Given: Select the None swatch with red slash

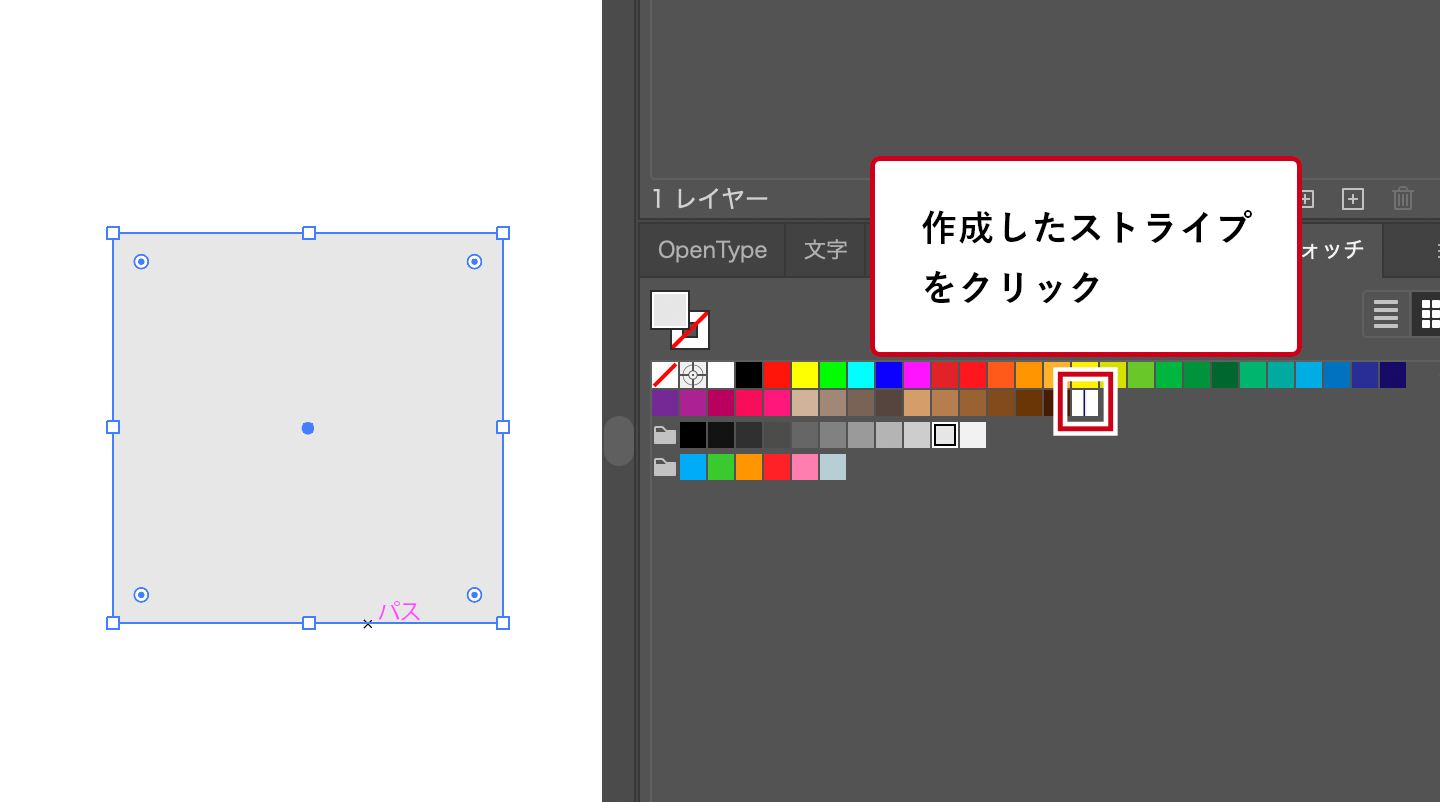Looking at the screenshot, I should tap(665, 375).
